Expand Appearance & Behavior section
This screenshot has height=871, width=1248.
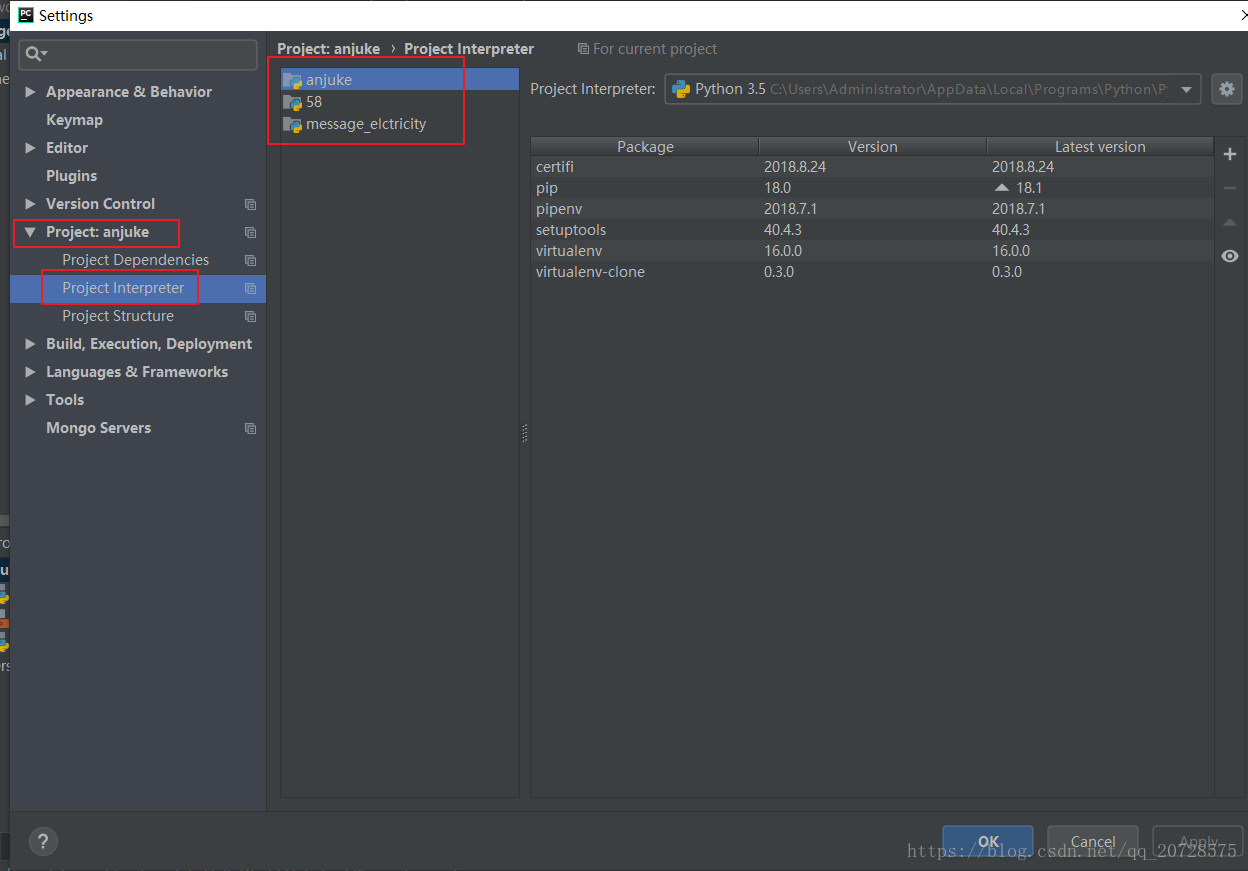tap(30, 92)
